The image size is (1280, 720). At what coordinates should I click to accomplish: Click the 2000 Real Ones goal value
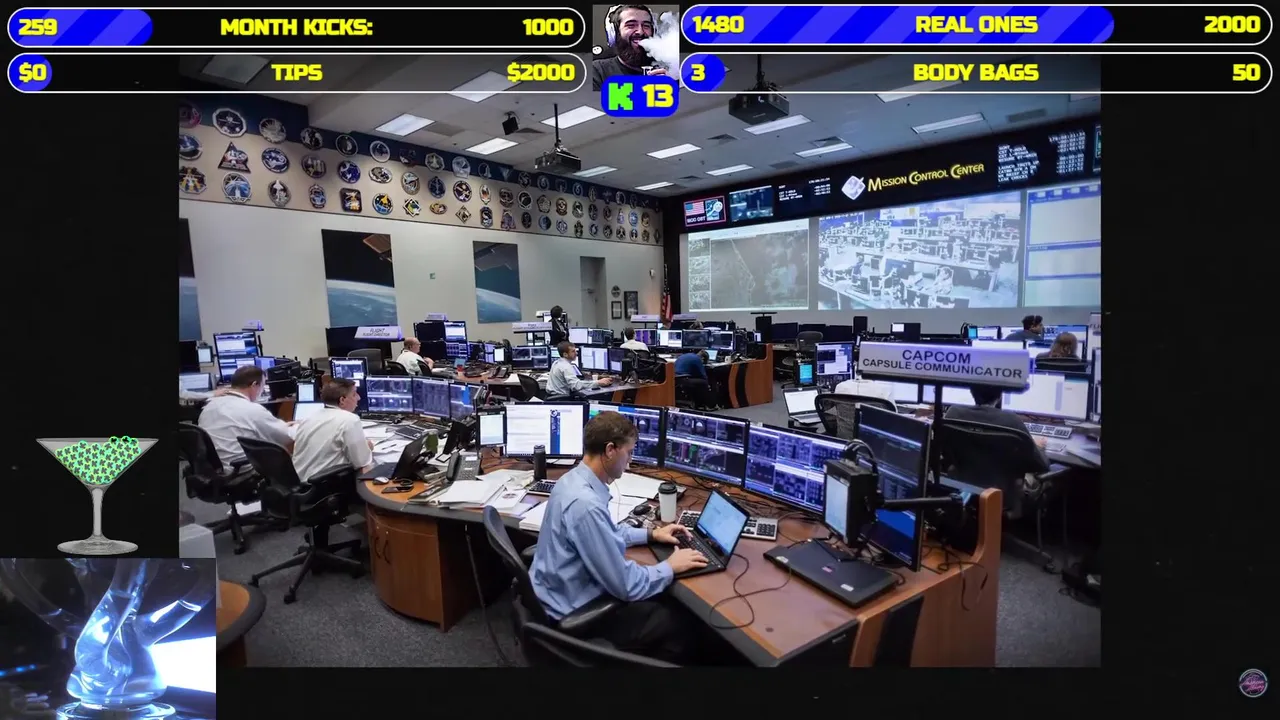1232,25
